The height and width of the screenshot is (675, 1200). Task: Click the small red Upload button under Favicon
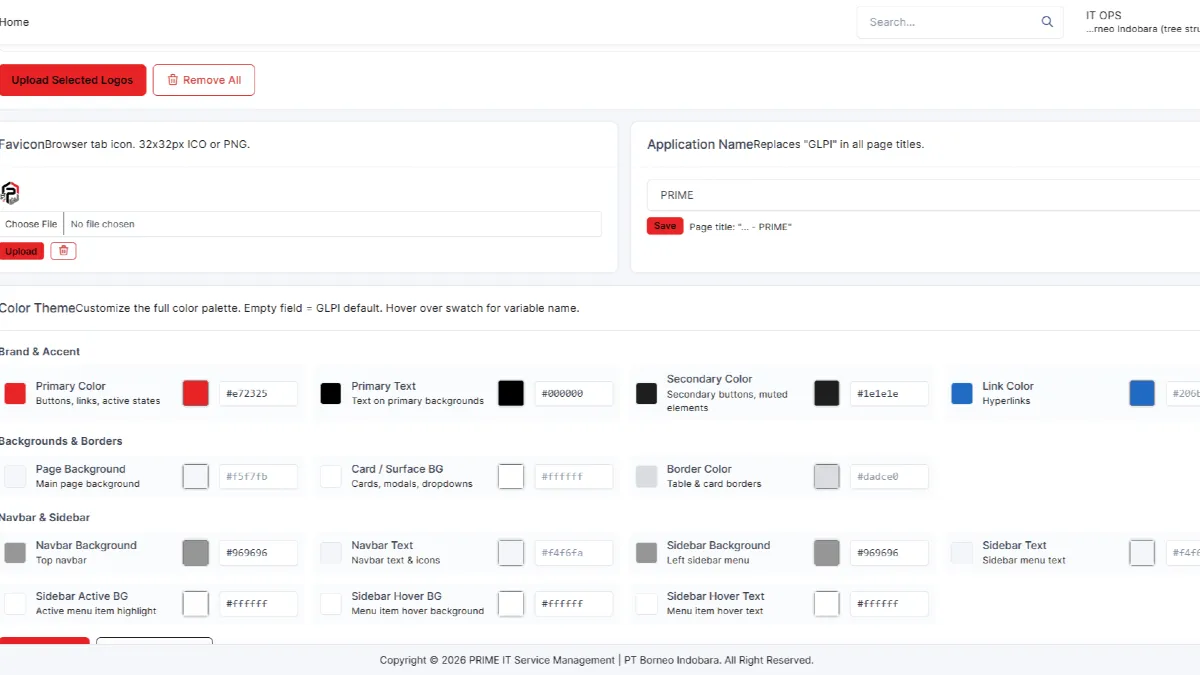(21, 251)
